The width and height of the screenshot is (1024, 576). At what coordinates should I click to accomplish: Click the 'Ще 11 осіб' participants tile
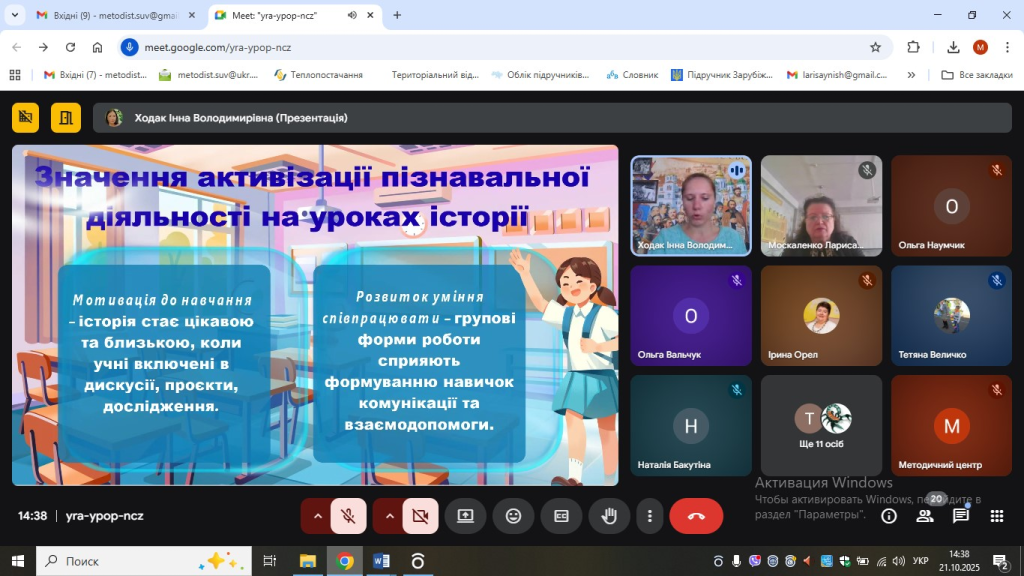(x=821, y=425)
